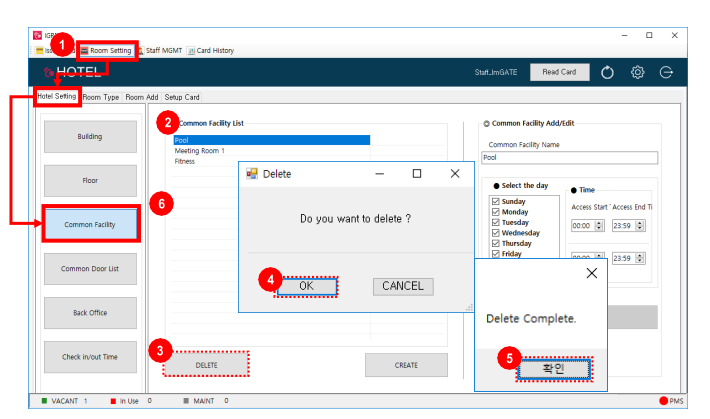Click 확인 in Delete Complete dialog
Image resolution: width=710 pixels, height=419 pixels.
tap(554, 369)
